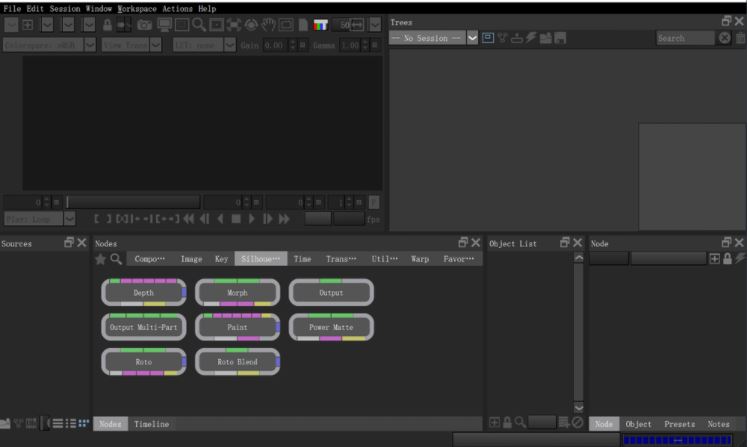The image size is (749, 447).
Task: Click the trash icon in Trees panel
Action: [x=740, y=38]
